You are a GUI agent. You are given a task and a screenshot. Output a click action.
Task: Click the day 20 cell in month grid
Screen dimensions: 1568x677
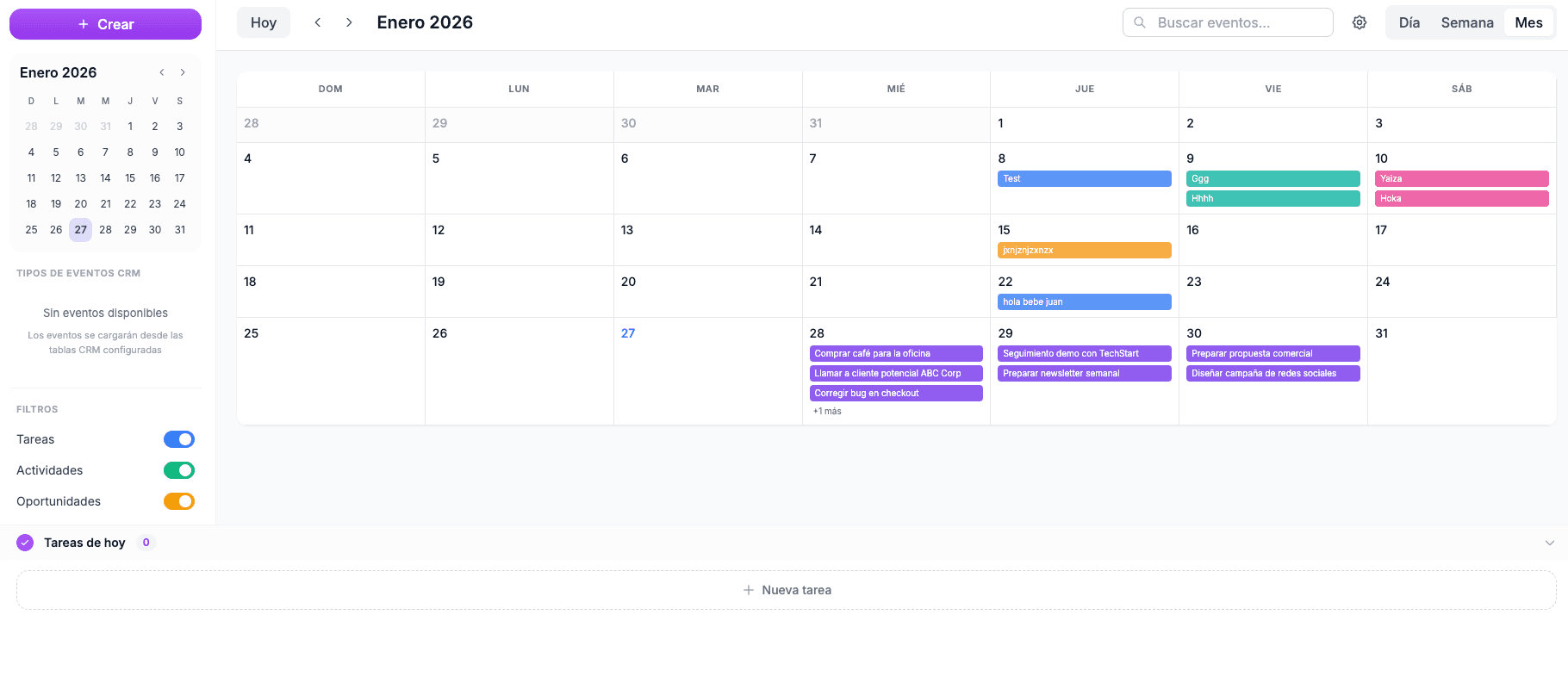coord(708,292)
